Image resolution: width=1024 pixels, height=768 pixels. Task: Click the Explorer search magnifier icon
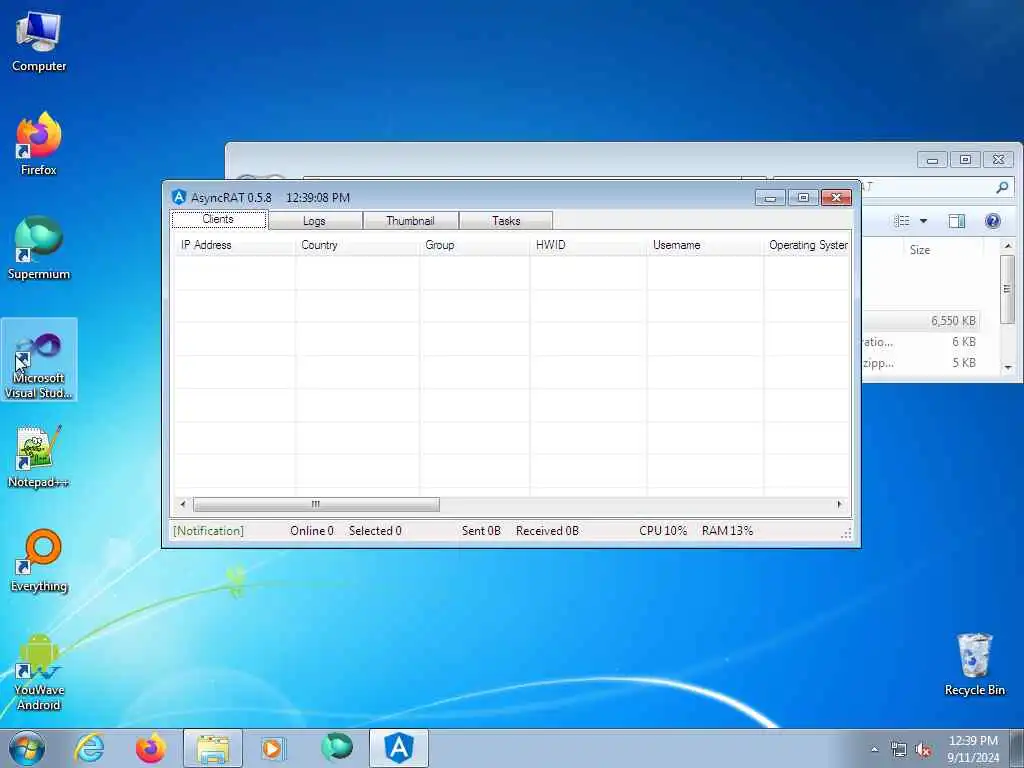click(1002, 187)
